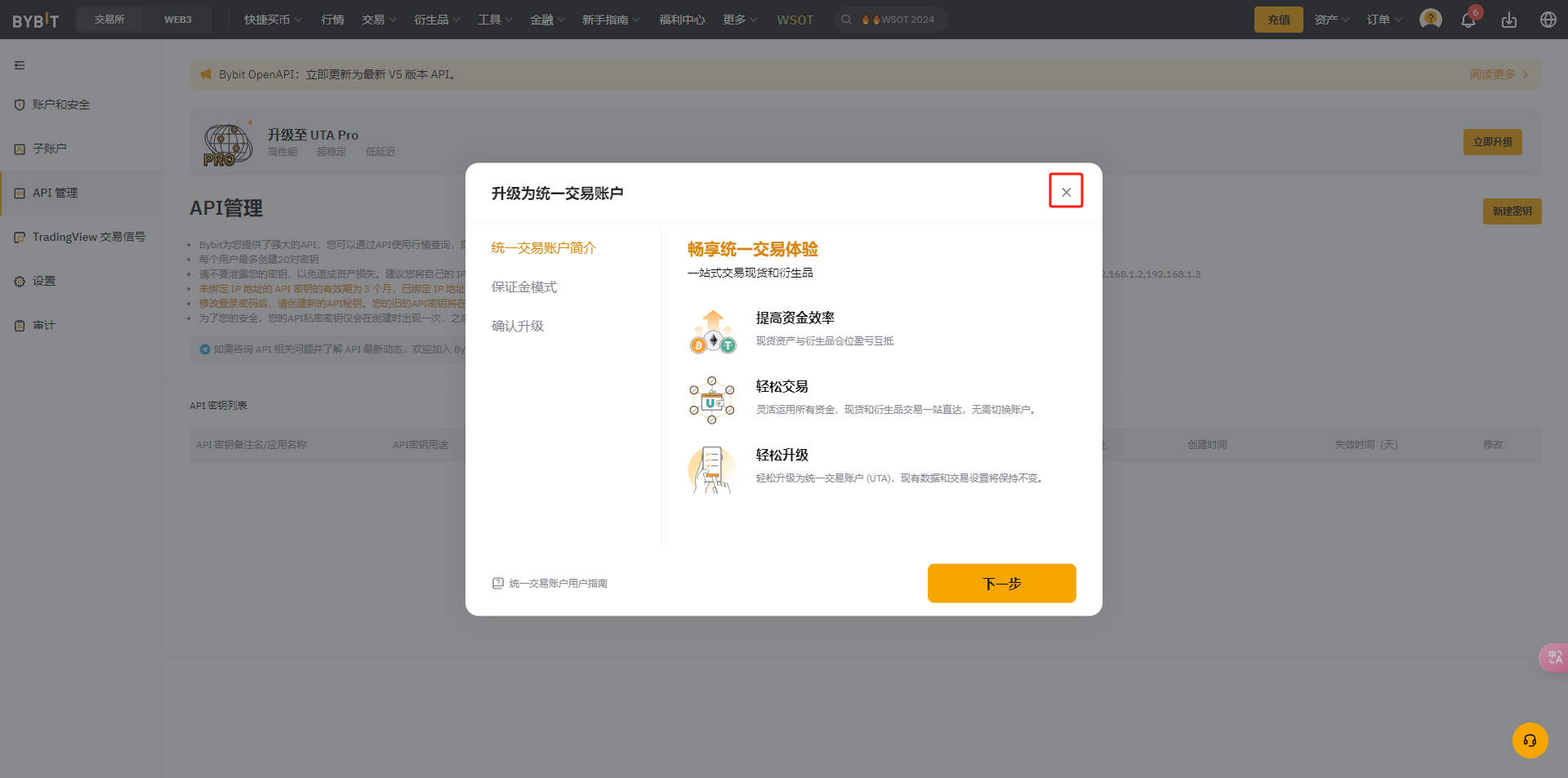Expand 新手指南 dropdown menu
The width and height of the screenshot is (1568, 778).
(611, 20)
